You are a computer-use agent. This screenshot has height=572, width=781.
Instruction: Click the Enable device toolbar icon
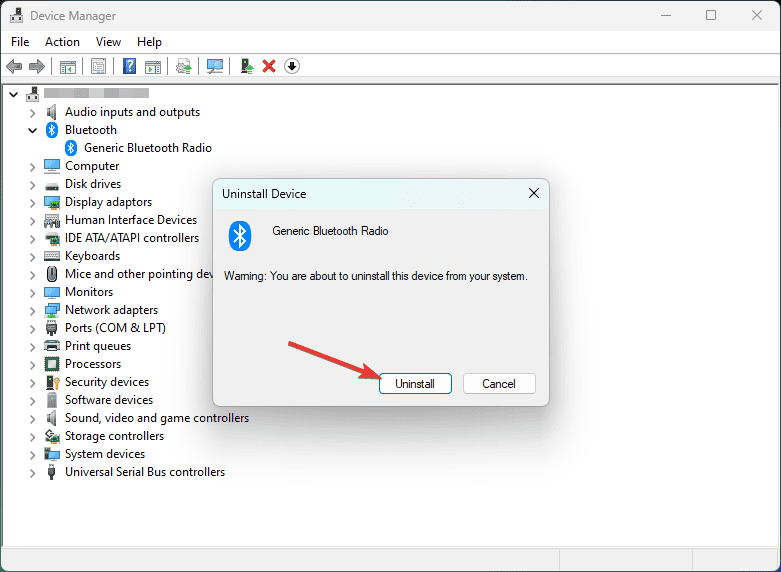pos(247,66)
